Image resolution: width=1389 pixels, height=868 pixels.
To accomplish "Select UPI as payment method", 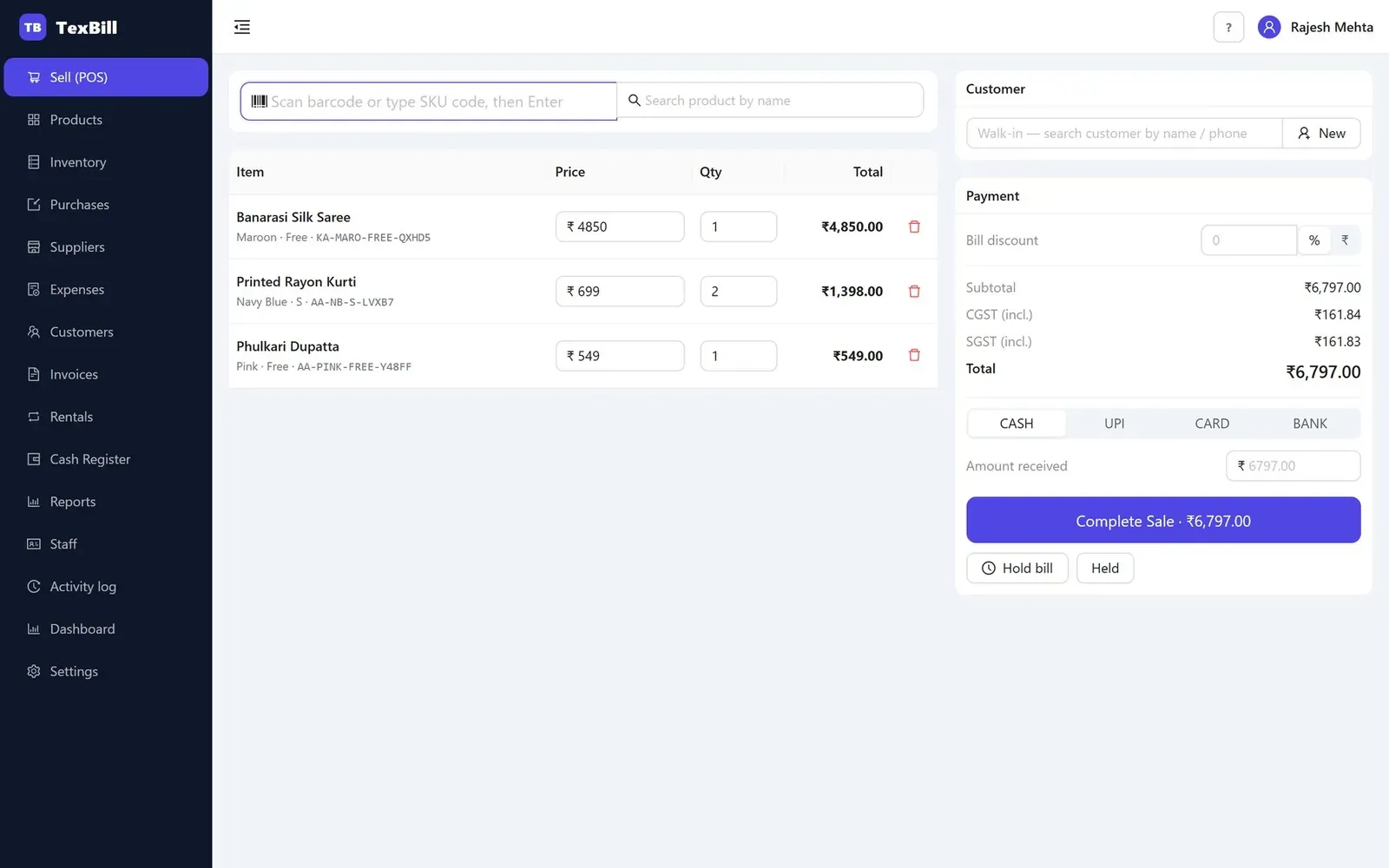I will tap(1114, 424).
